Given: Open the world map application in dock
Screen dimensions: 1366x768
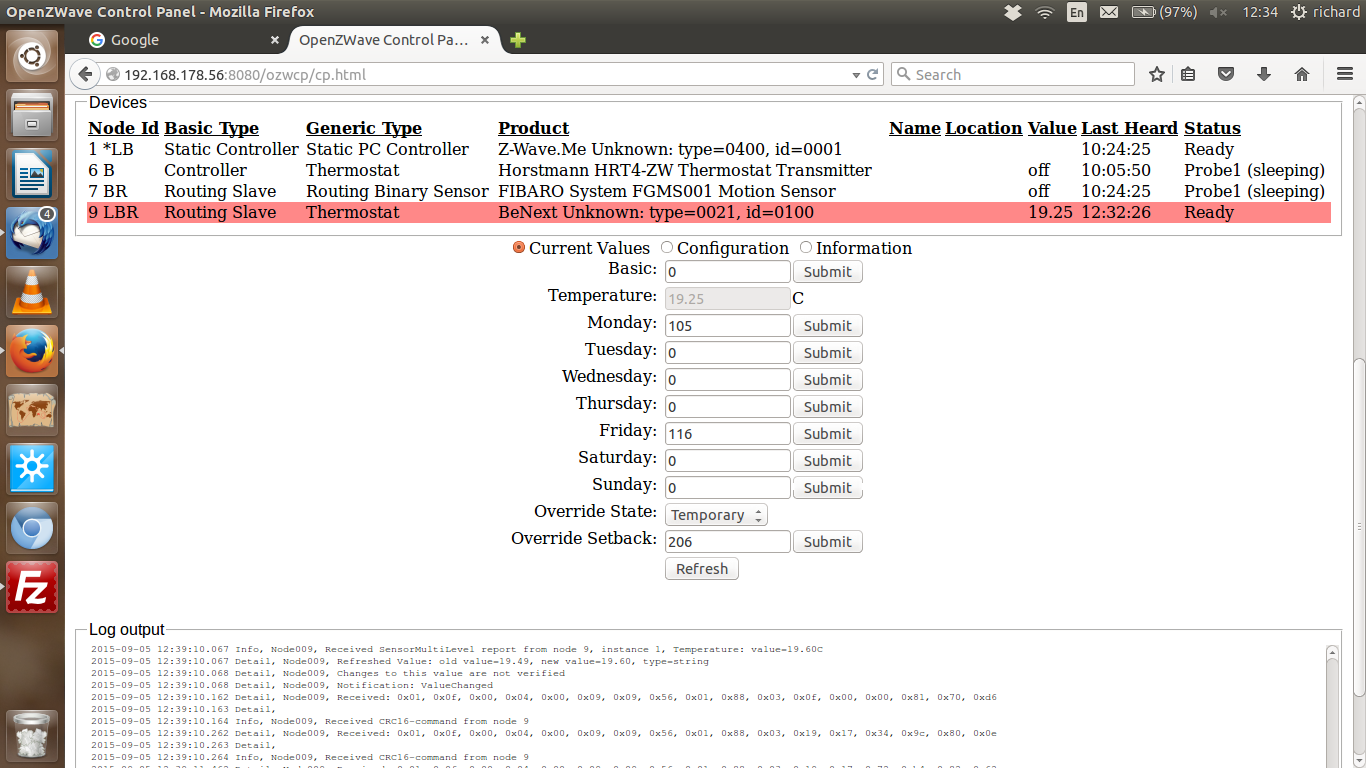Looking at the screenshot, I should pos(32,410).
